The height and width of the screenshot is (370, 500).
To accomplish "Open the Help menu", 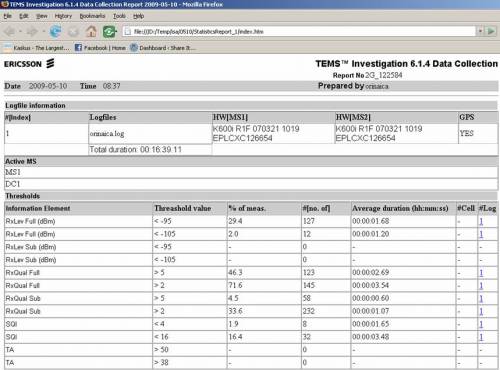I will pos(138,16).
